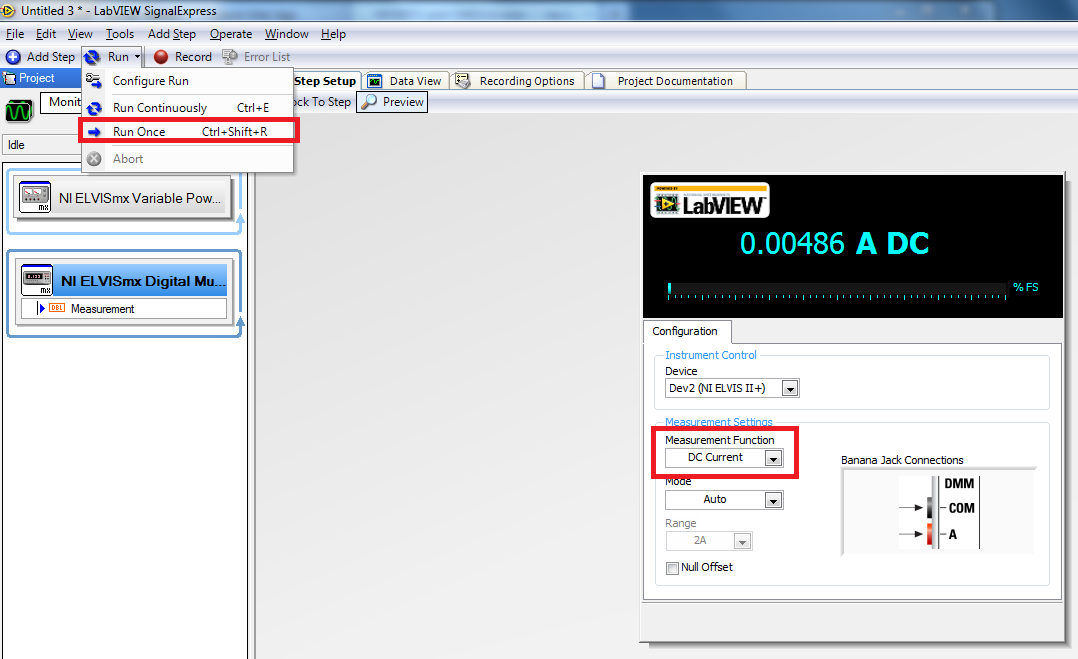Click the Add Step plus icon
This screenshot has height=659, width=1078.
(13, 57)
